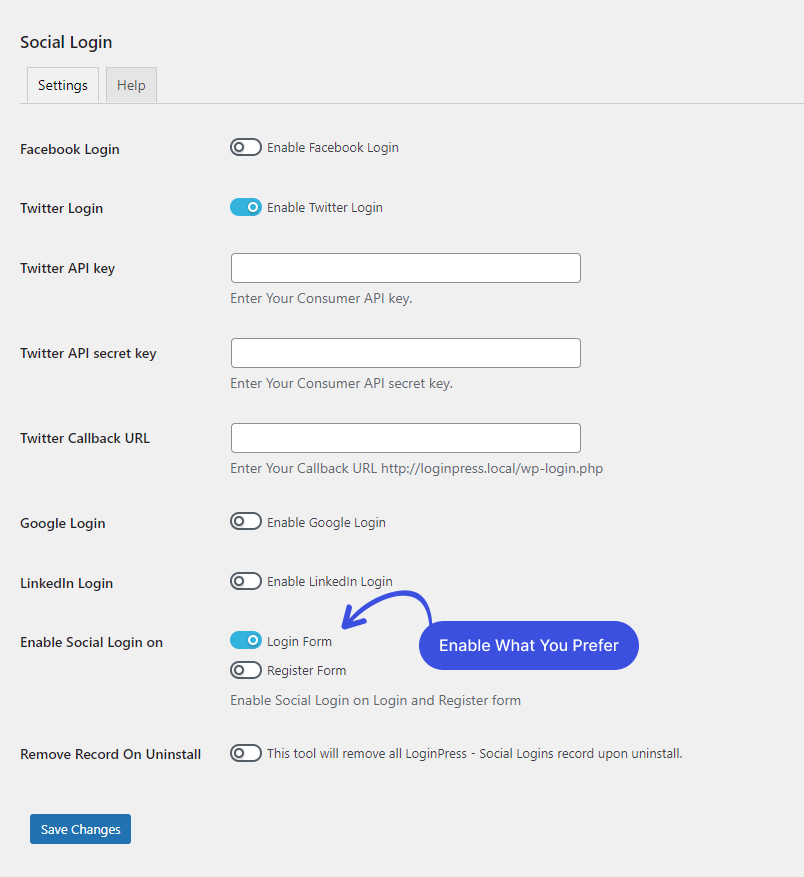The width and height of the screenshot is (804, 877).
Task: Toggle Remove Record On Uninstall switch
Action: coord(246,753)
